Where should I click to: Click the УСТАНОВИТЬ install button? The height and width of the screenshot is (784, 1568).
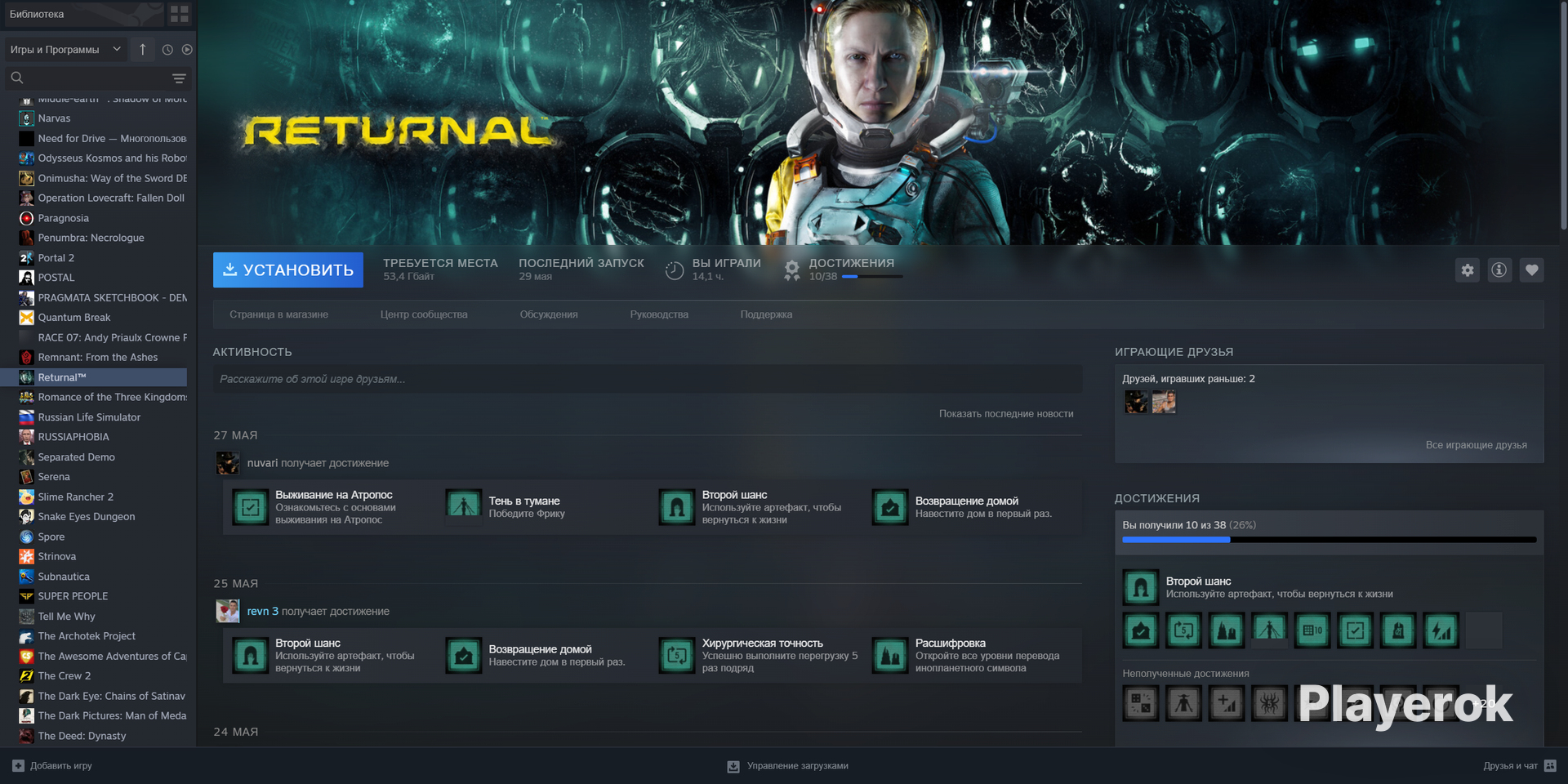pos(288,269)
